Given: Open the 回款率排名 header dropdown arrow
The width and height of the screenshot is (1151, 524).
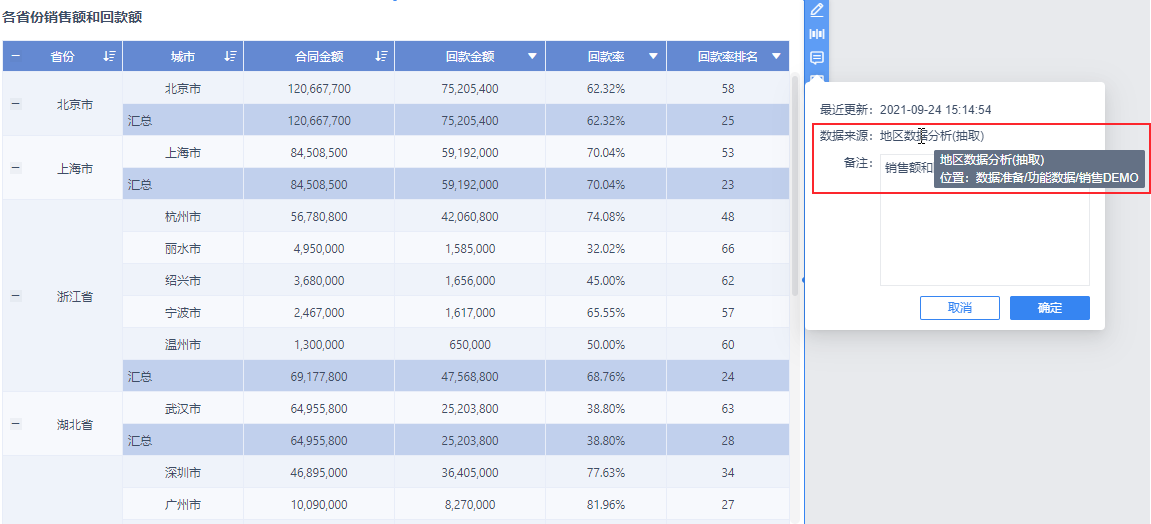Looking at the screenshot, I should (x=775, y=57).
